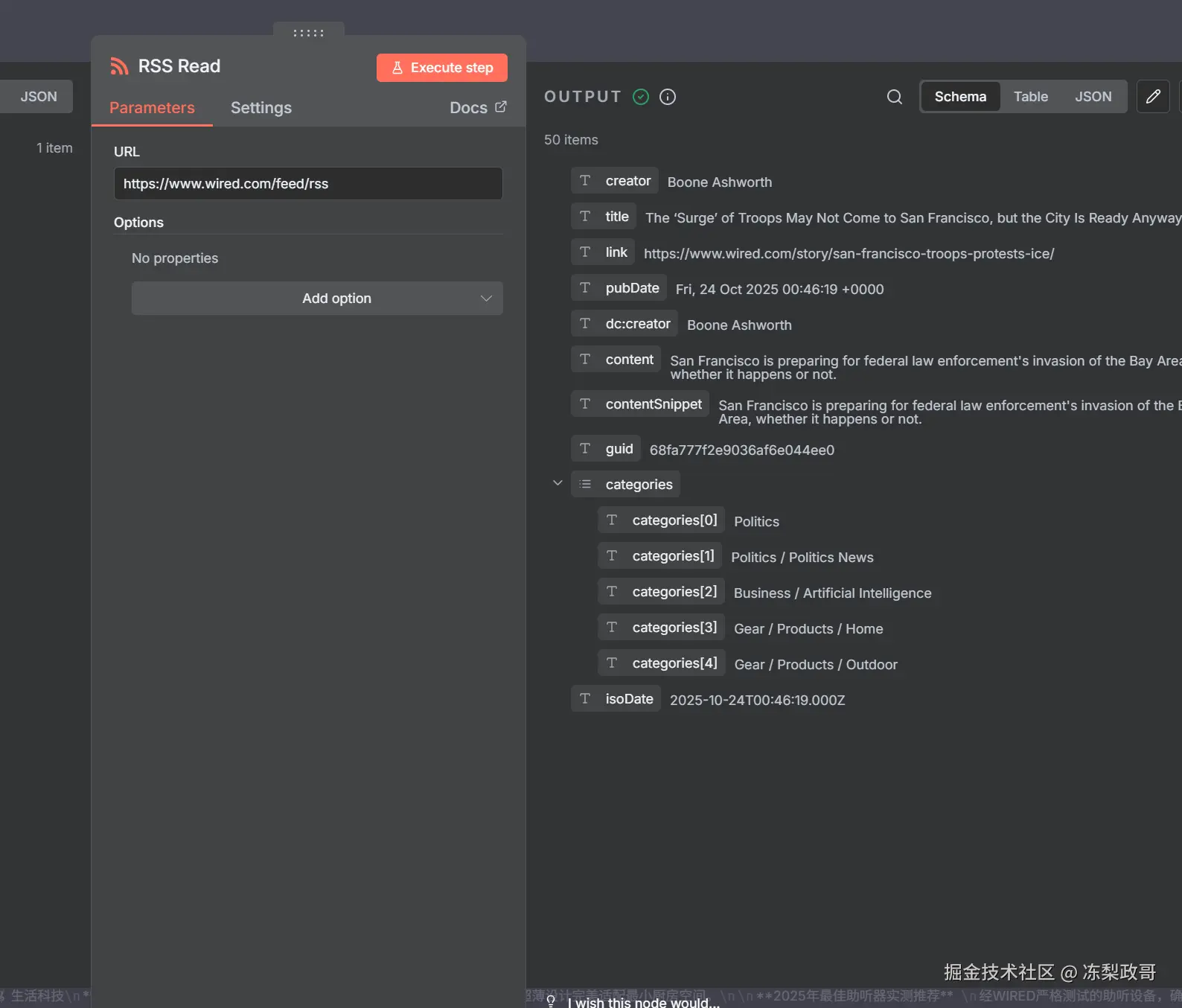Click the output search magnifier icon

(895, 97)
